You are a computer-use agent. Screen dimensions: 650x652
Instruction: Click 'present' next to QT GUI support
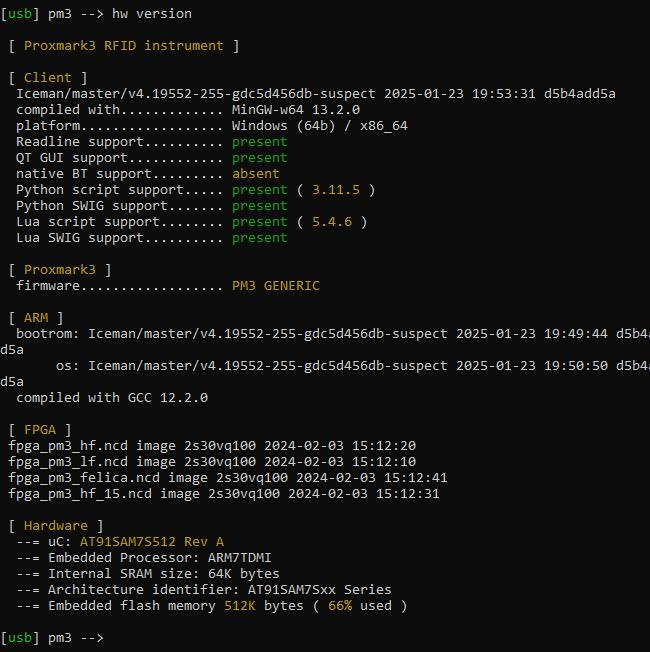[x=260, y=158]
